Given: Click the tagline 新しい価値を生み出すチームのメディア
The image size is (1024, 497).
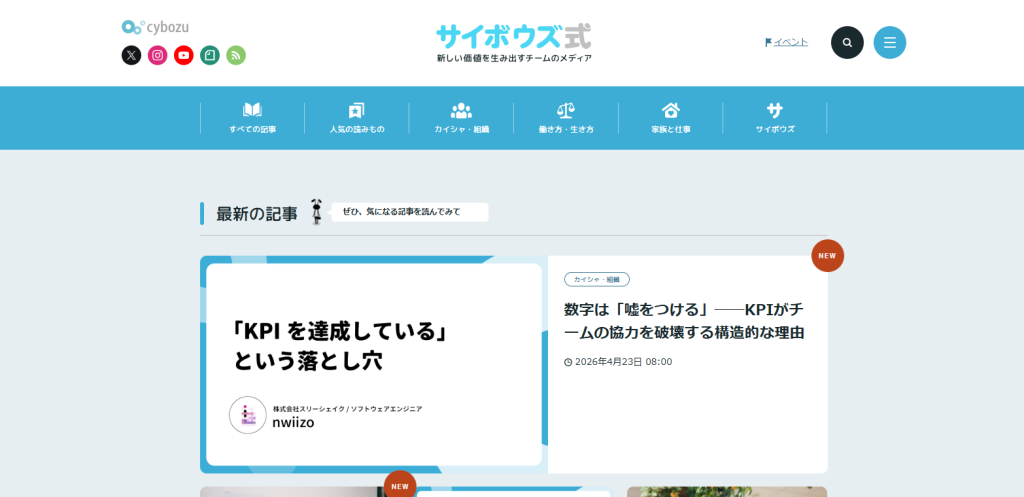Looking at the screenshot, I should coord(514,58).
